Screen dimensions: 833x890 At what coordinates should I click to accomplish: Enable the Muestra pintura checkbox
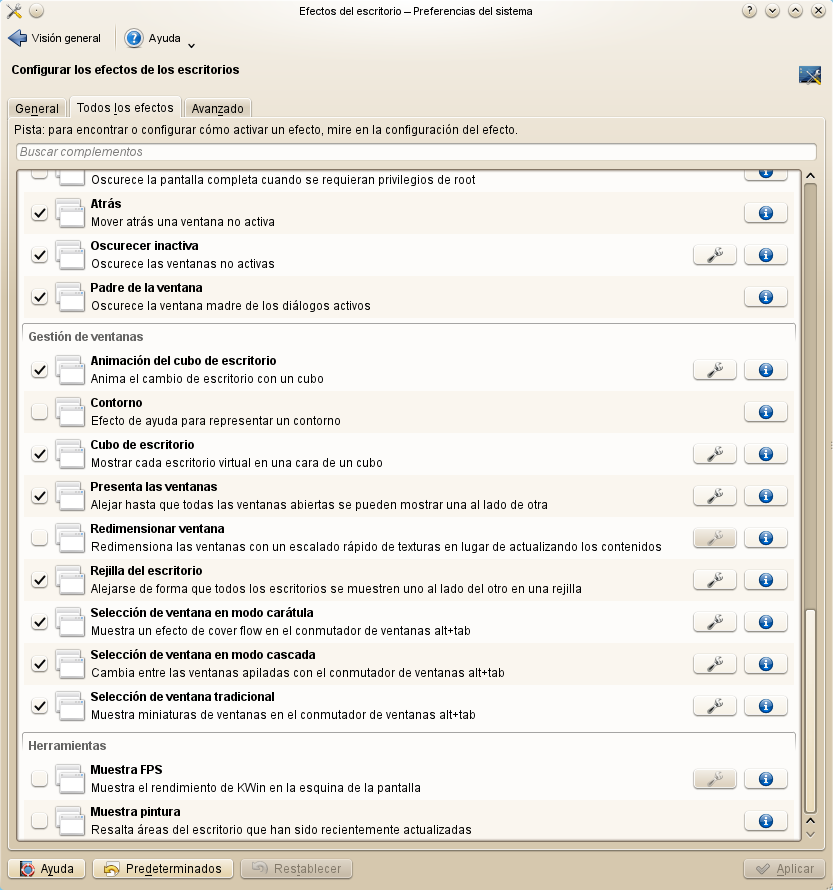tap(39, 821)
